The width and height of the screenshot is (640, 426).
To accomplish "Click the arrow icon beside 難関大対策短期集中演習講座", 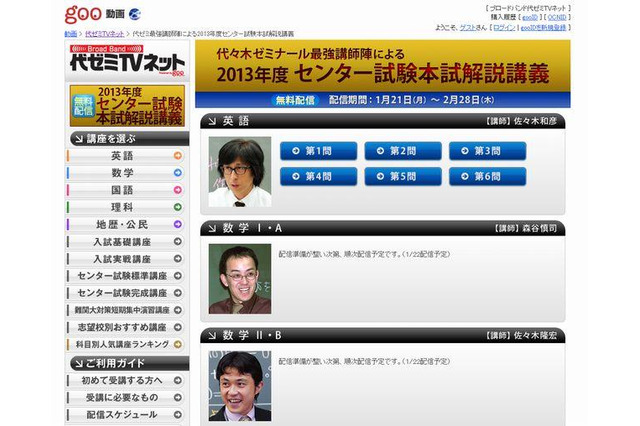I will click(178, 310).
